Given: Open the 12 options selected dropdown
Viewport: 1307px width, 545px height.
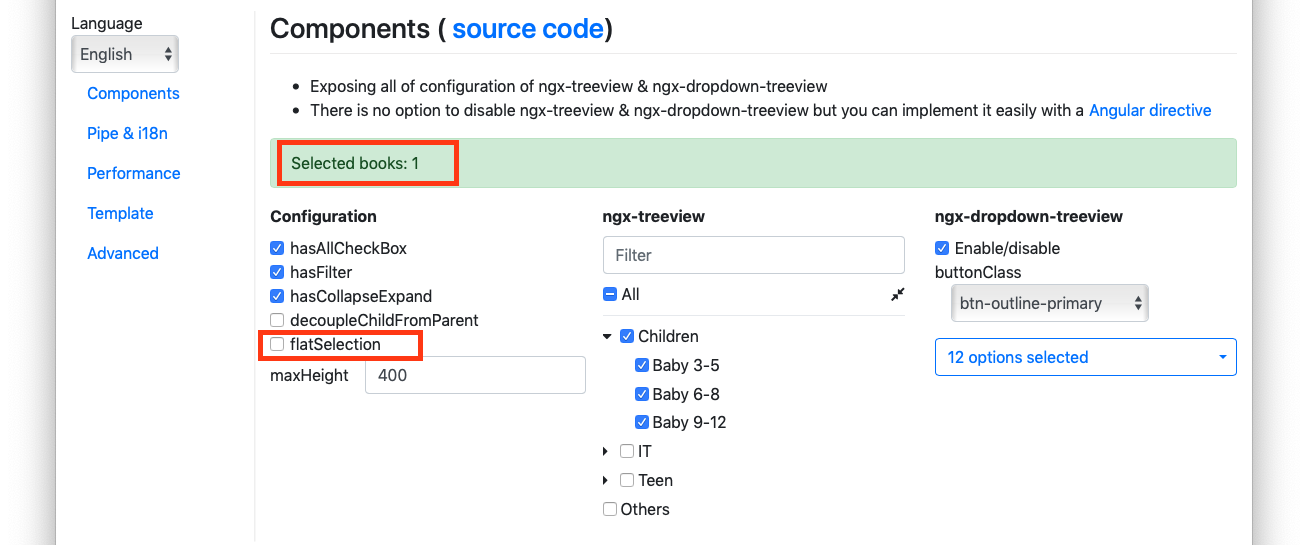Looking at the screenshot, I should point(1085,357).
